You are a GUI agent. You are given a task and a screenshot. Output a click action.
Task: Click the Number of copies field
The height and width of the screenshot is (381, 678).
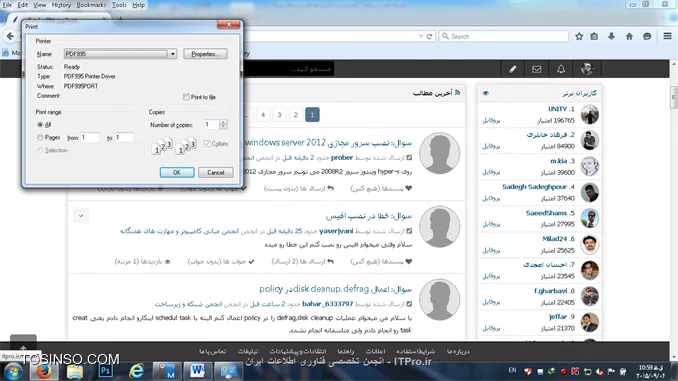pyautogui.click(x=211, y=125)
